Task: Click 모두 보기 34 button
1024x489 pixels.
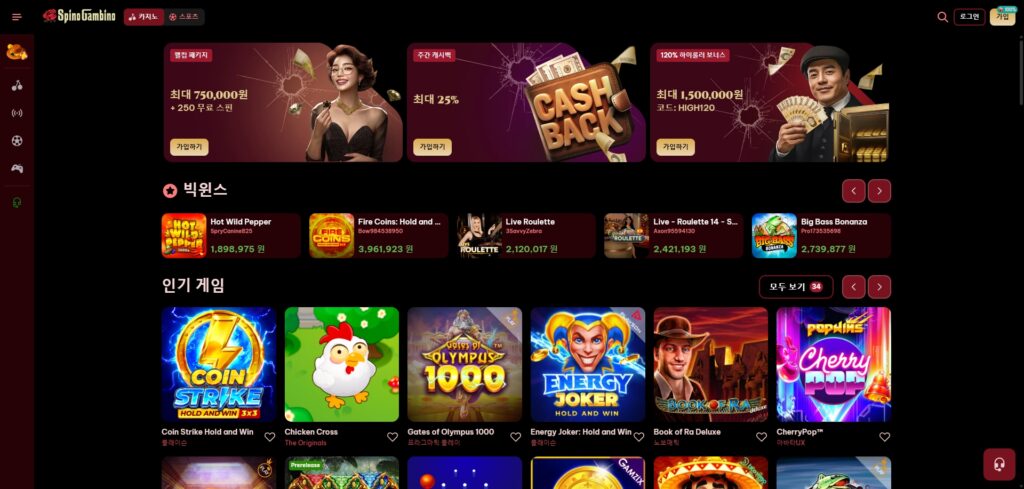Action: click(x=795, y=287)
